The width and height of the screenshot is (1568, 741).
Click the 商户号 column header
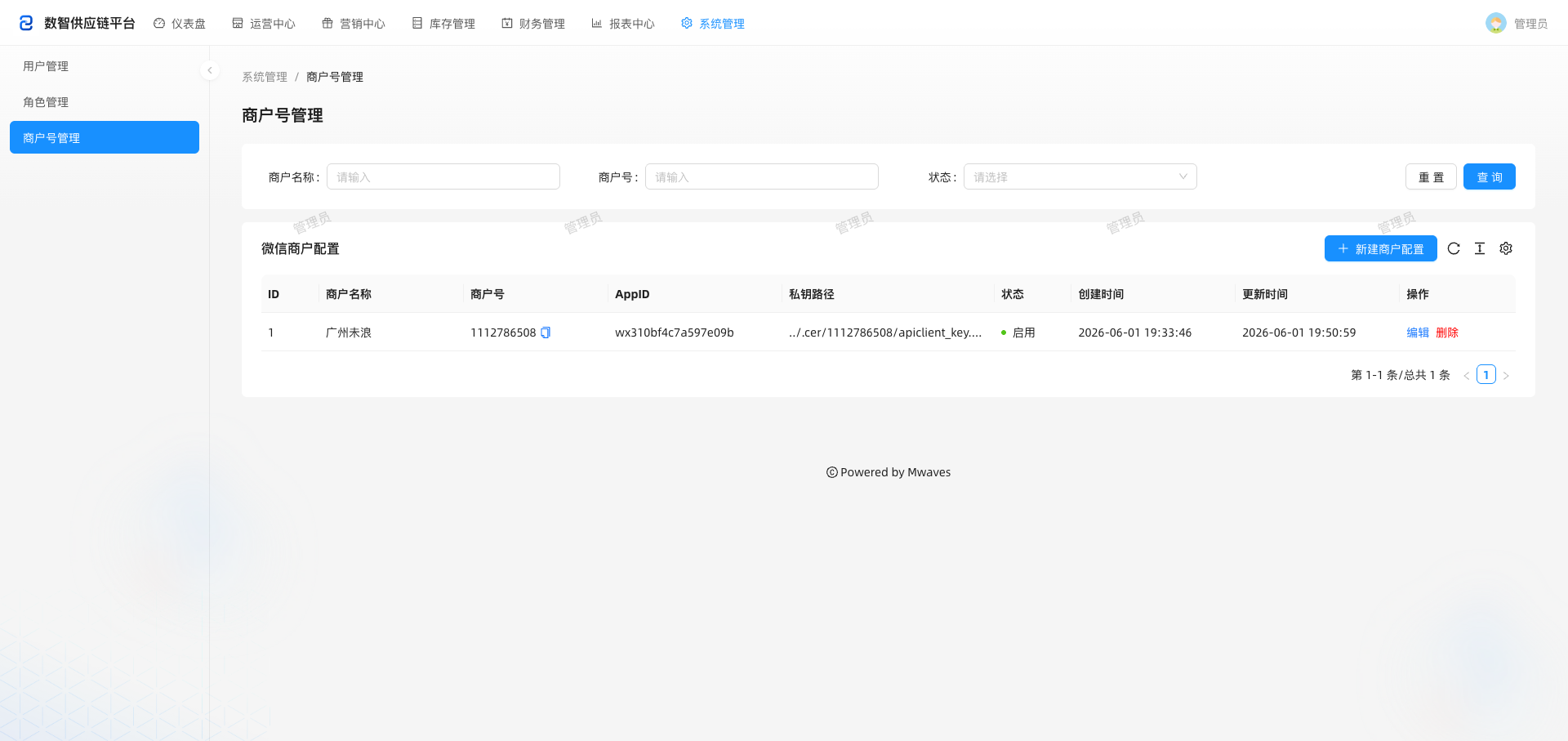coord(536,294)
